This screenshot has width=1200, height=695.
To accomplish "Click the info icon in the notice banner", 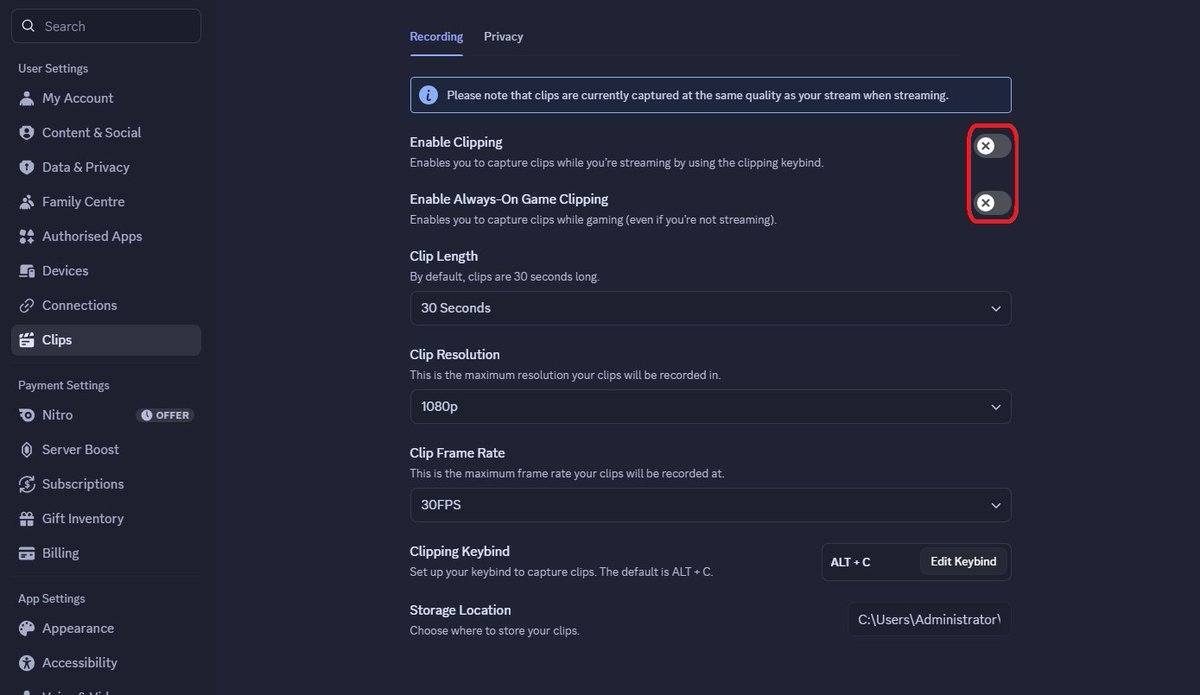I will point(428,95).
